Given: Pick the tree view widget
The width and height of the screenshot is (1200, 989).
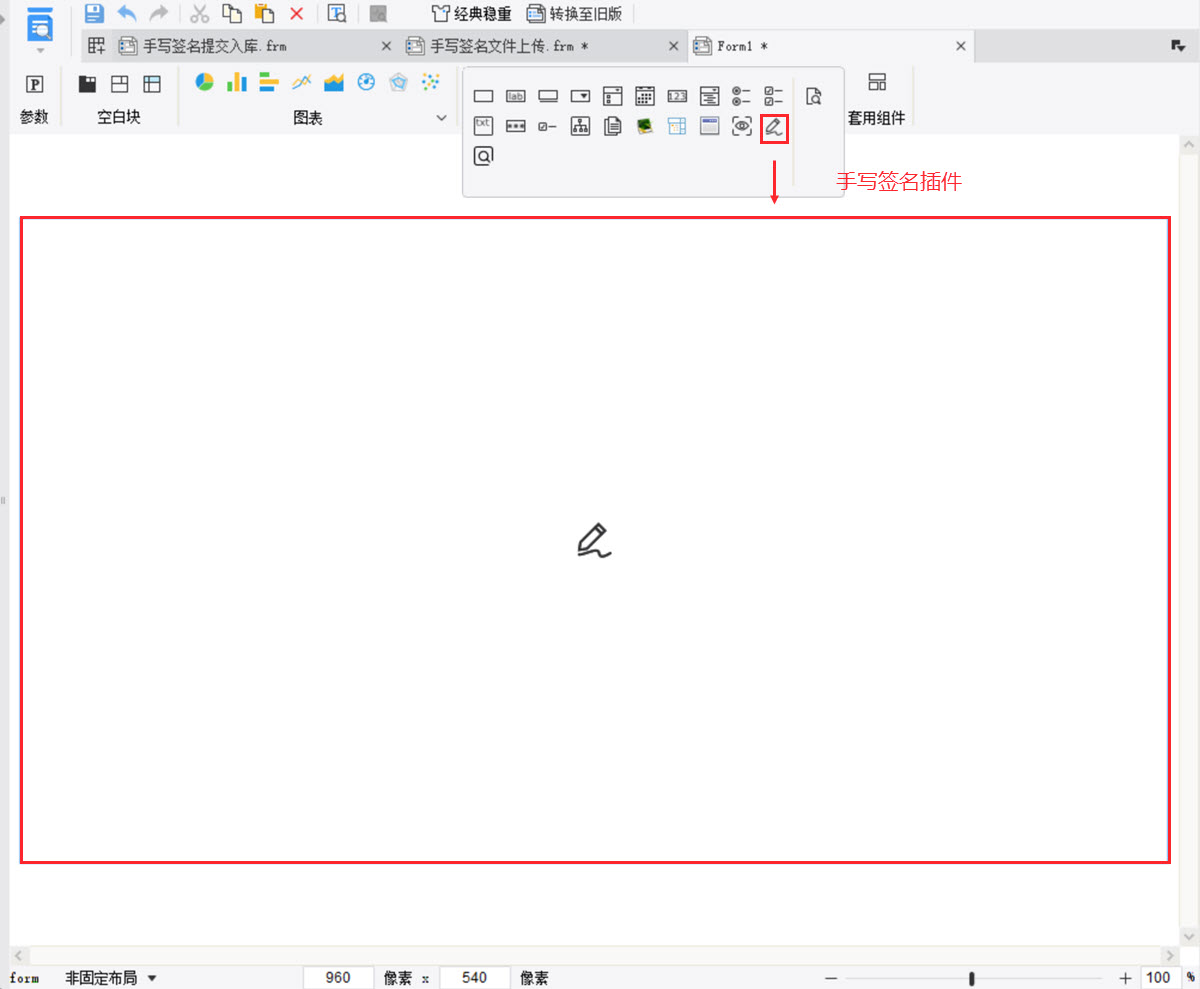Looking at the screenshot, I should tap(580, 126).
